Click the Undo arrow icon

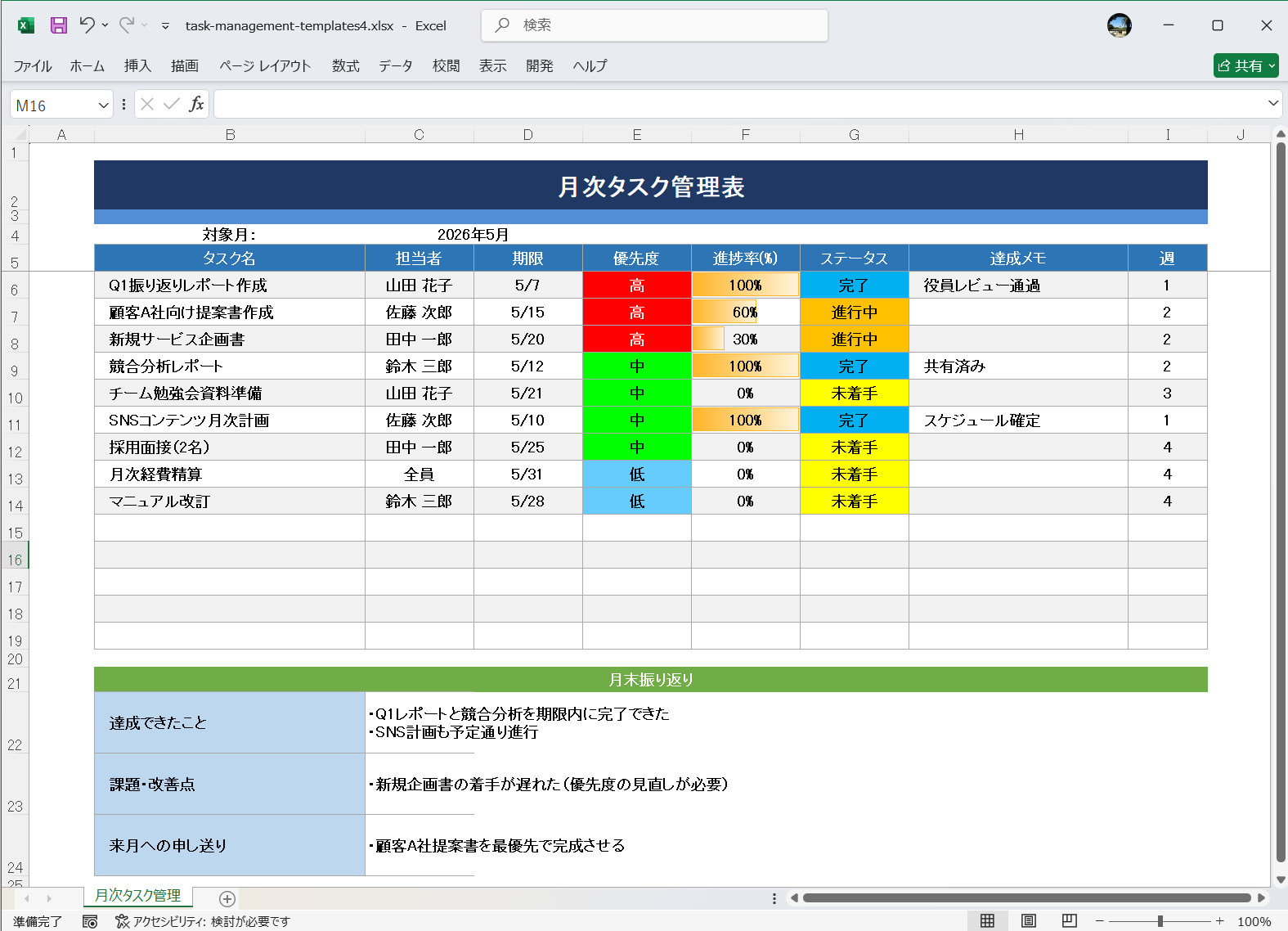(88, 25)
